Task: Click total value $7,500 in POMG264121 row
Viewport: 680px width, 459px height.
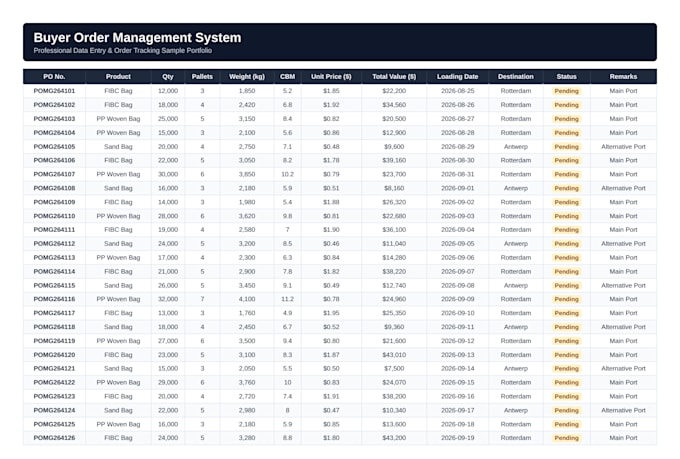Action: pyautogui.click(x=394, y=368)
